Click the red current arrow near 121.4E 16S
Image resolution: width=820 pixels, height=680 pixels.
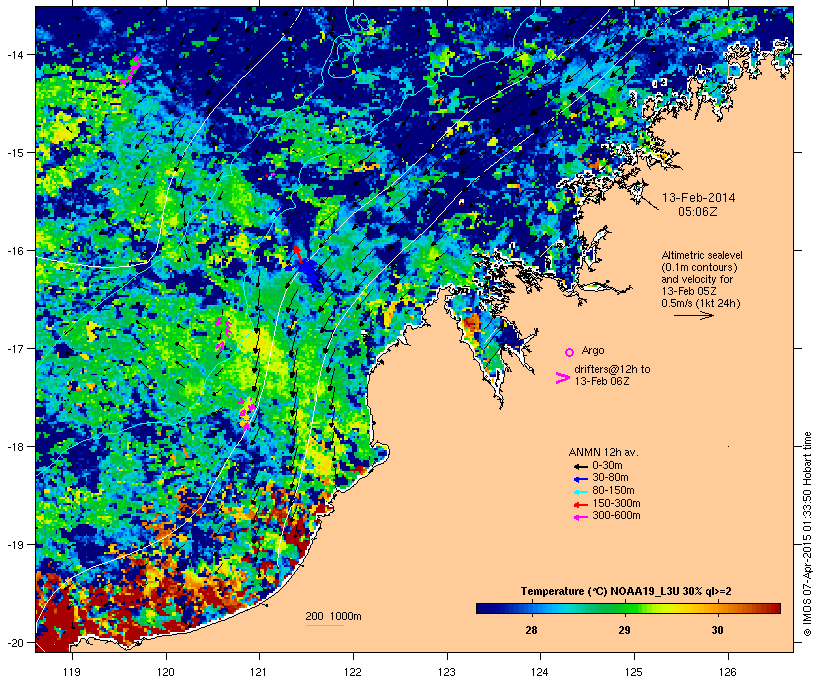pyautogui.click(x=298, y=254)
